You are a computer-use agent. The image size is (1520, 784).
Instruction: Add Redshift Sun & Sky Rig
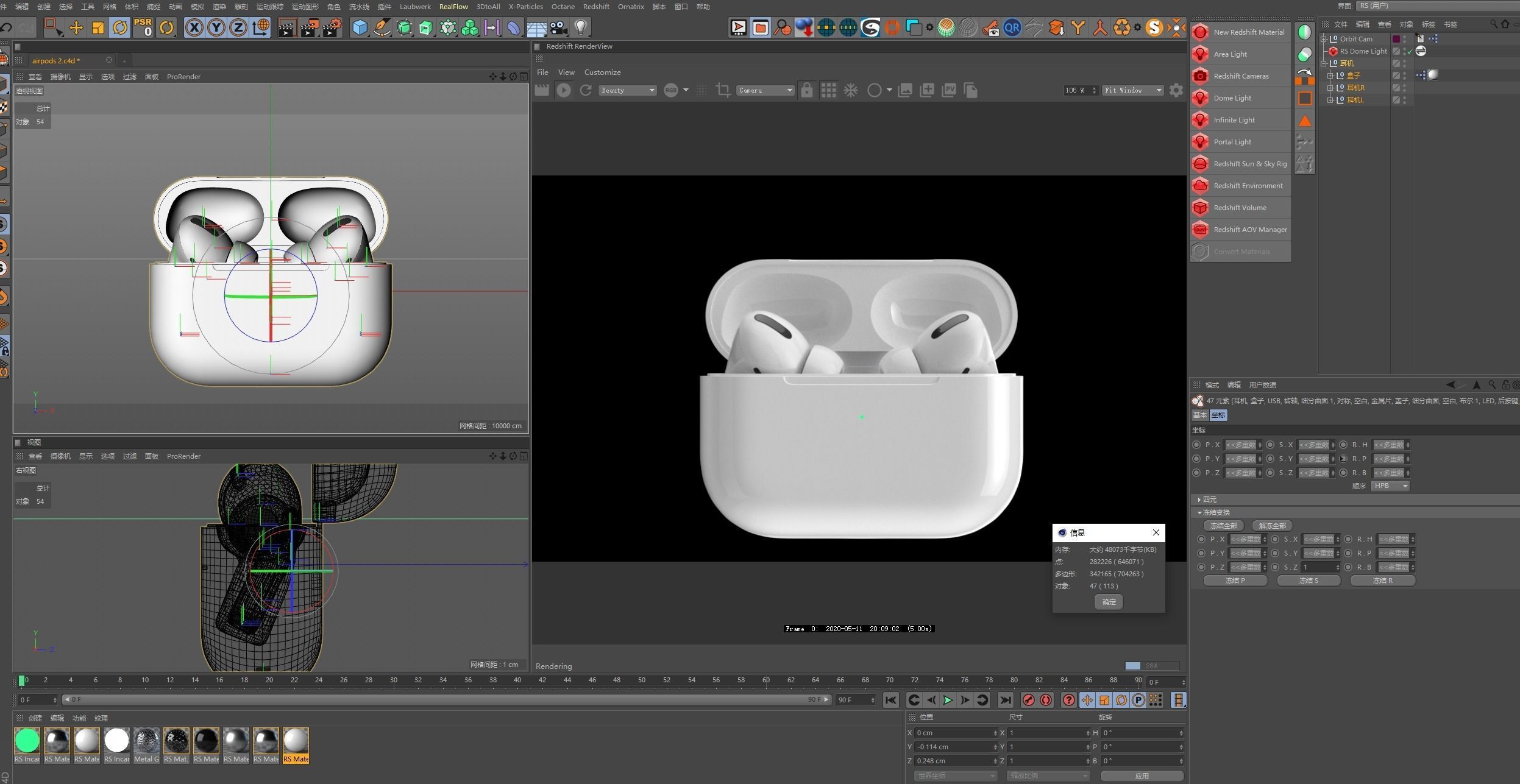(1240, 164)
